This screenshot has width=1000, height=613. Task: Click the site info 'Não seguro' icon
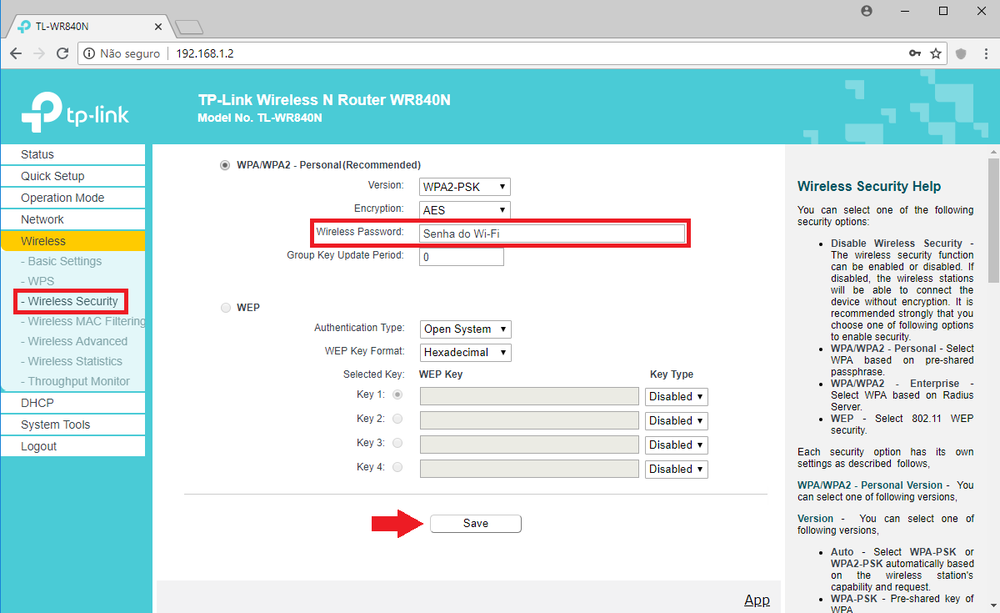(x=89, y=54)
